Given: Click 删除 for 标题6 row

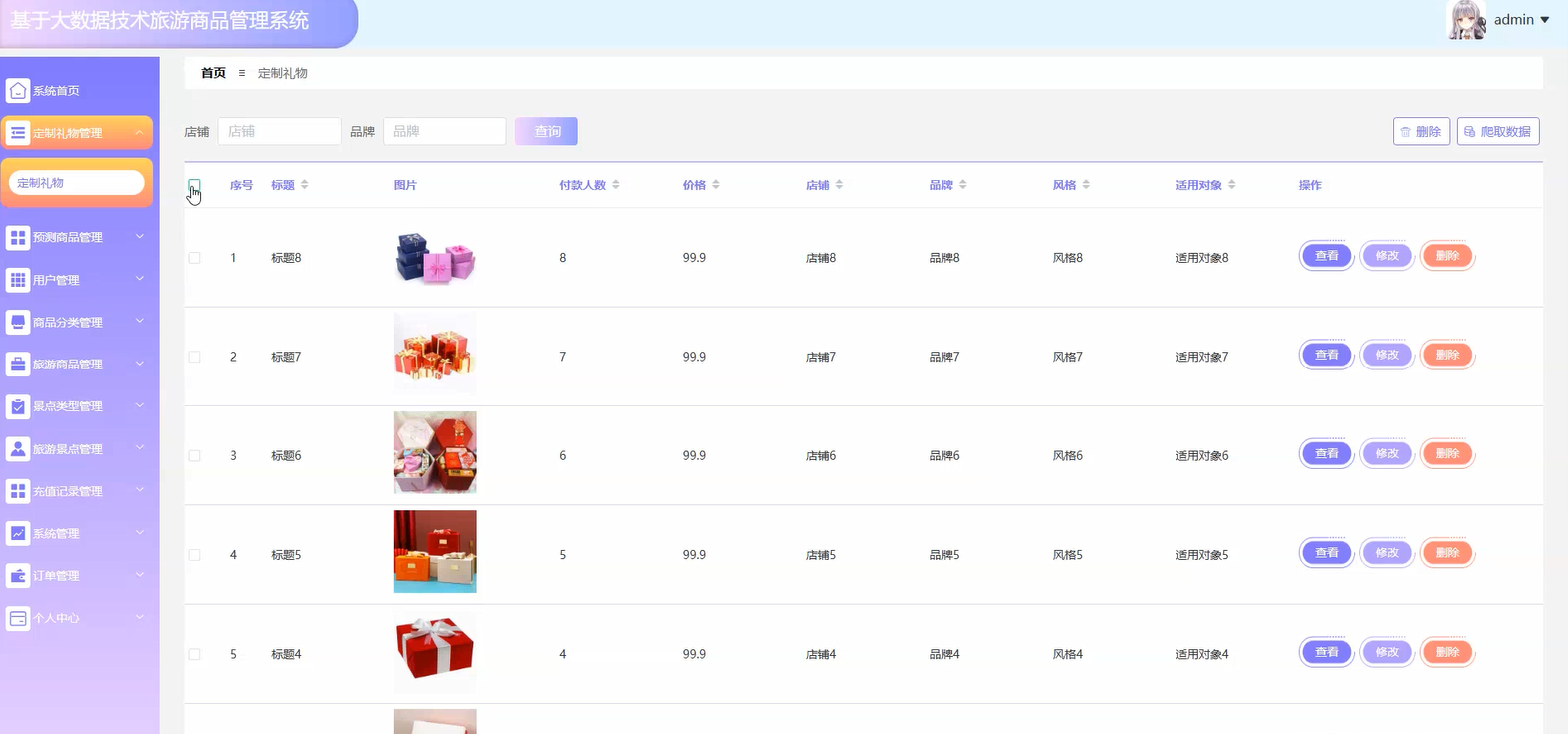Looking at the screenshot, I should point(1447,453).
